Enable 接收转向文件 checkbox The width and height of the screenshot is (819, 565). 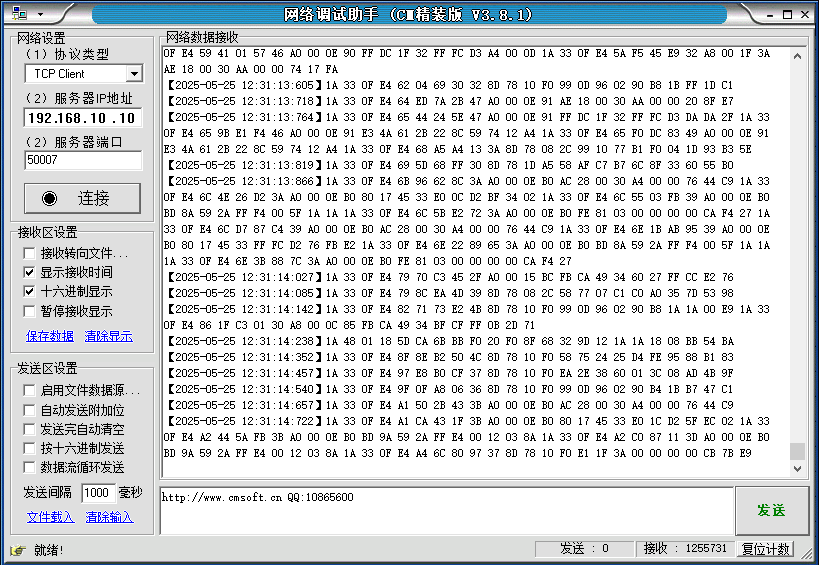29,253
